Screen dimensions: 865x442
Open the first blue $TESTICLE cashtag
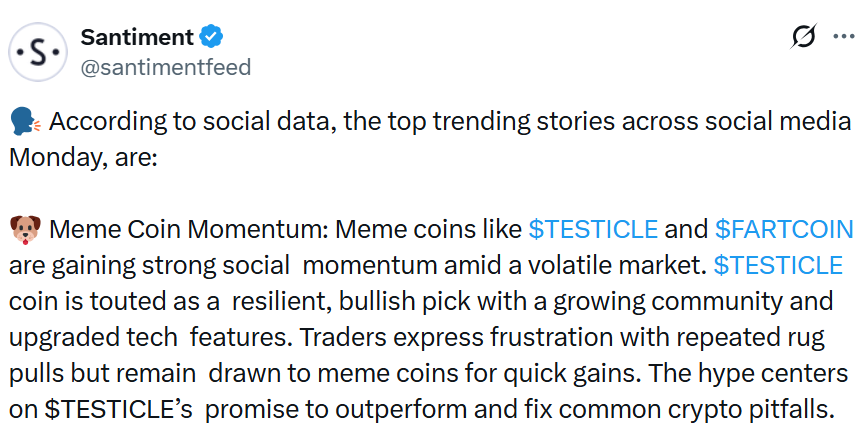pos(593,230)
